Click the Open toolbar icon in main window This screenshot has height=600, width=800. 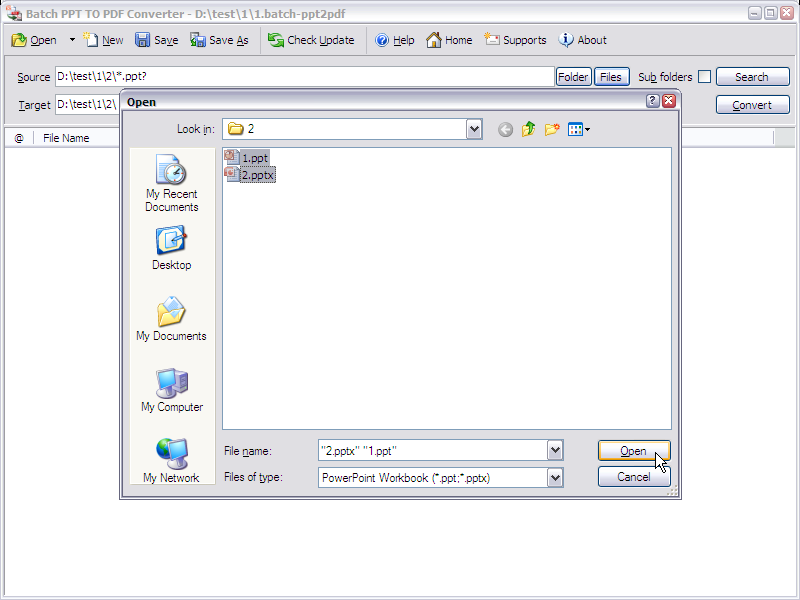[34, 40]
